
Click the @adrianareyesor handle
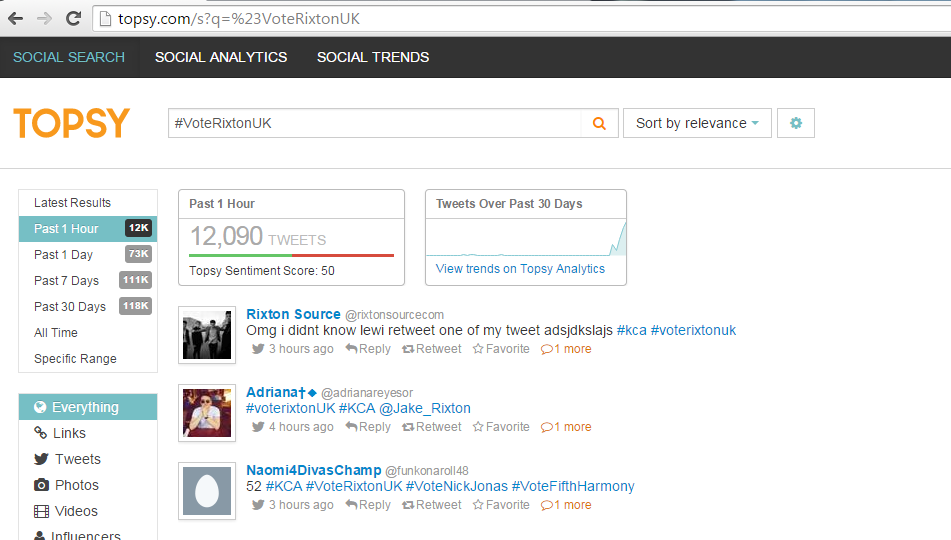pyautogui.click(x=367, y=393)
